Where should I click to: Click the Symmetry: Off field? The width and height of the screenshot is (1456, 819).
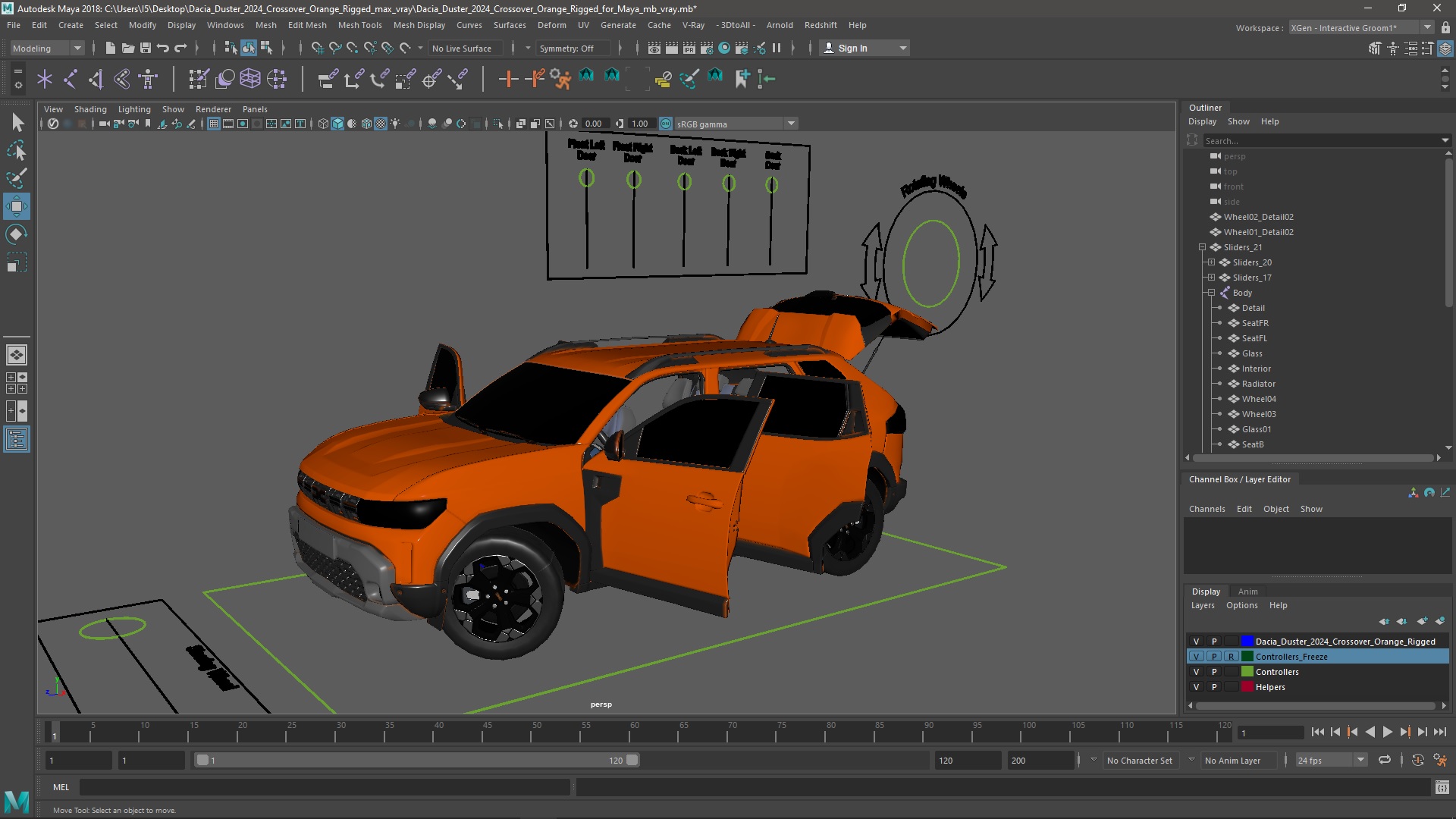click(x=572, y=48)
